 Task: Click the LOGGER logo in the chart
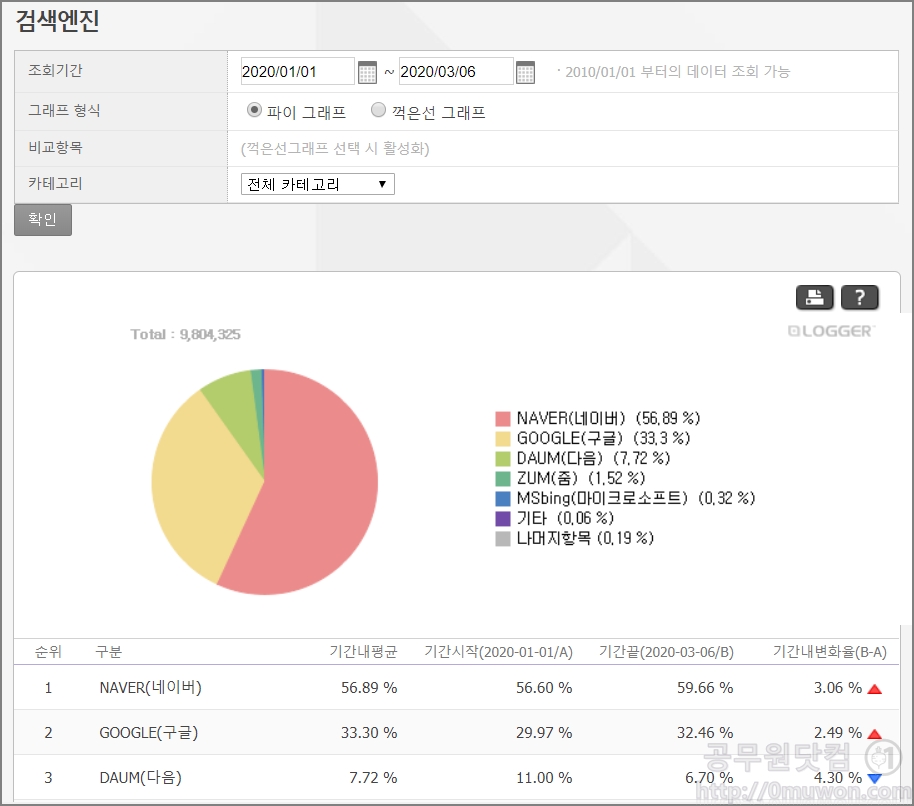tap(831, 331)
